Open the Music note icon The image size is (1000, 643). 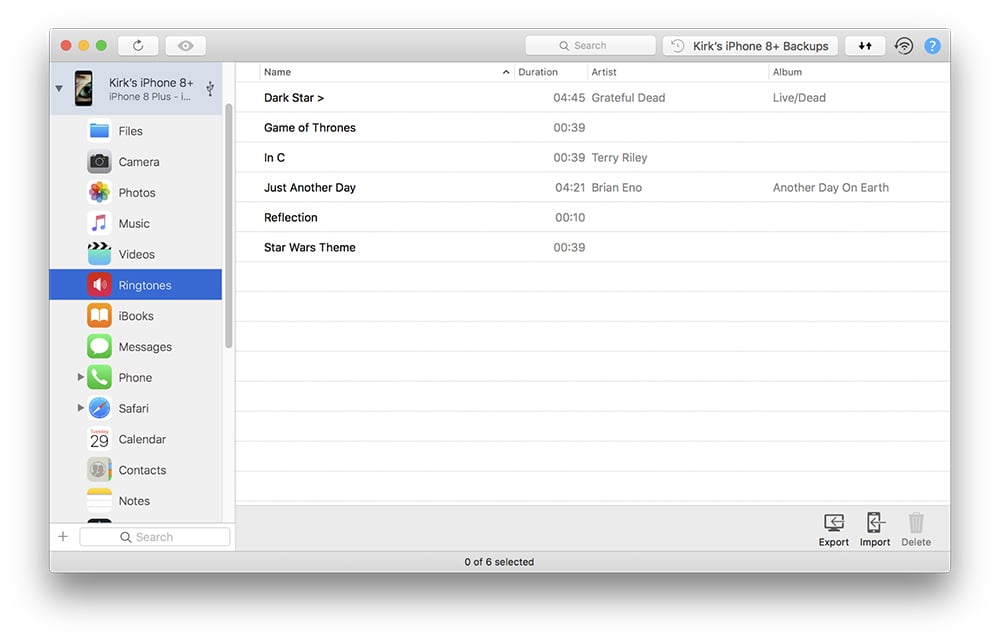(99, 223)
